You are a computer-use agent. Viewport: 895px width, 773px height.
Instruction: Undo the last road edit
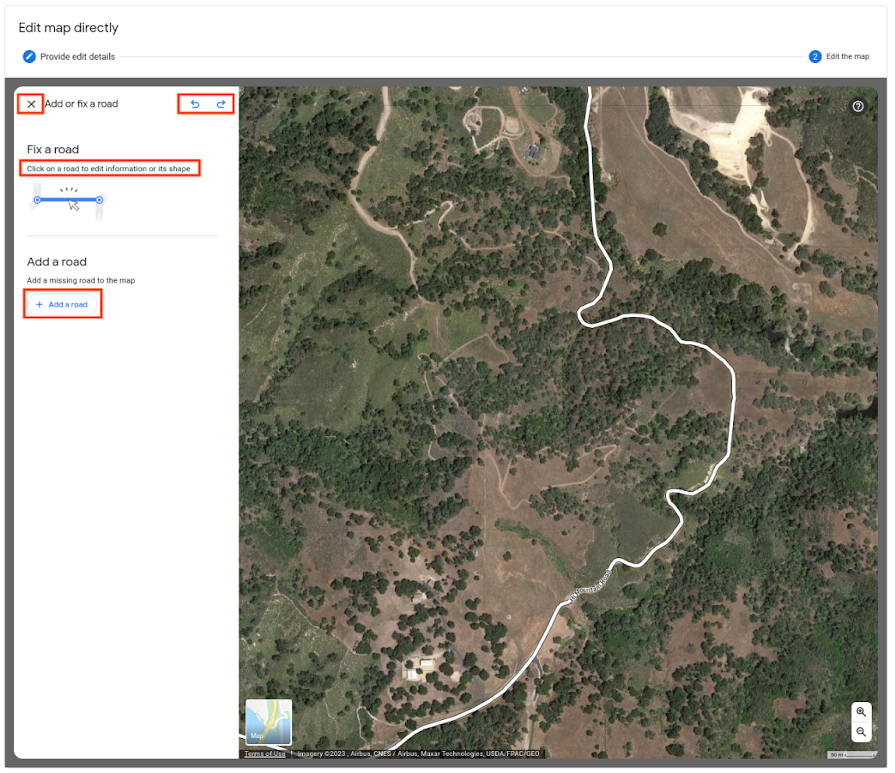coord(195,104)
